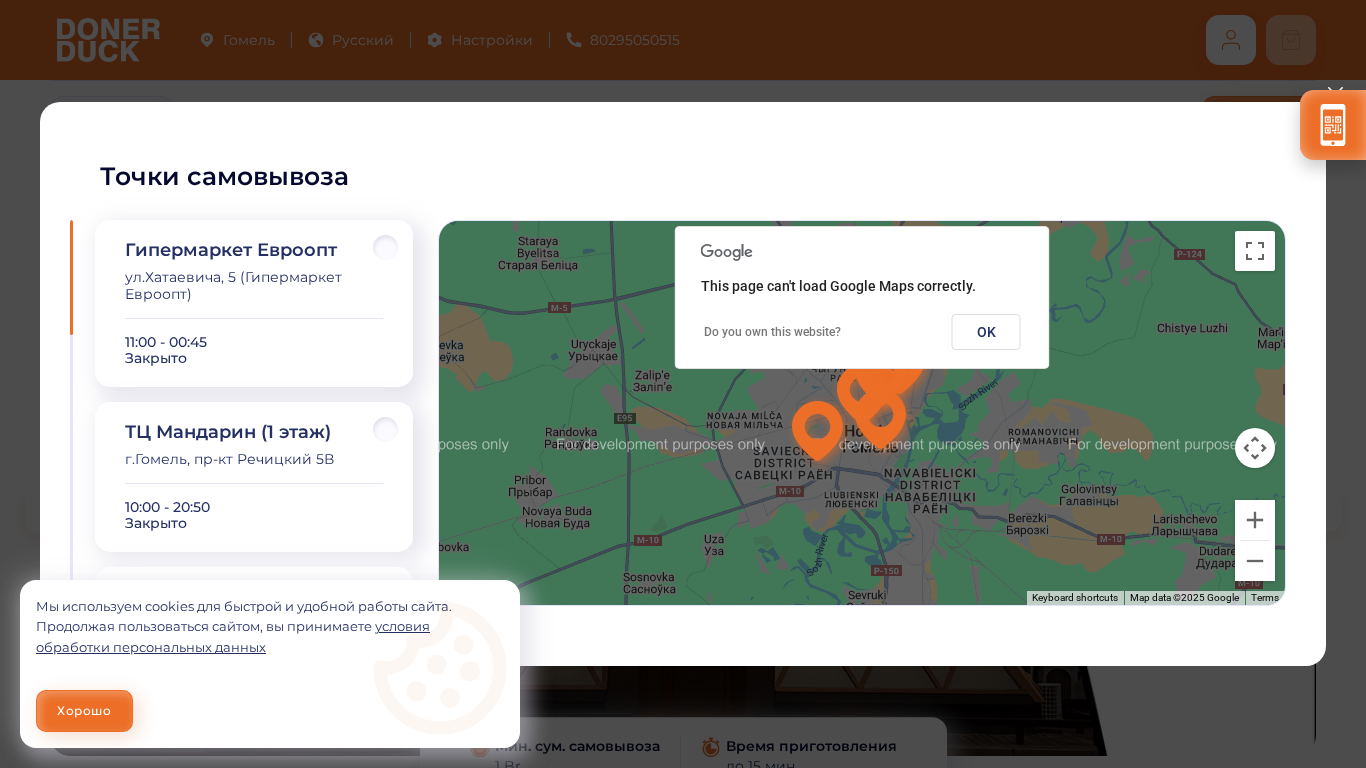The image size is (1366, 768).
Task: Select the ТЦ Мандарин radio button
Action: (385, 430)
